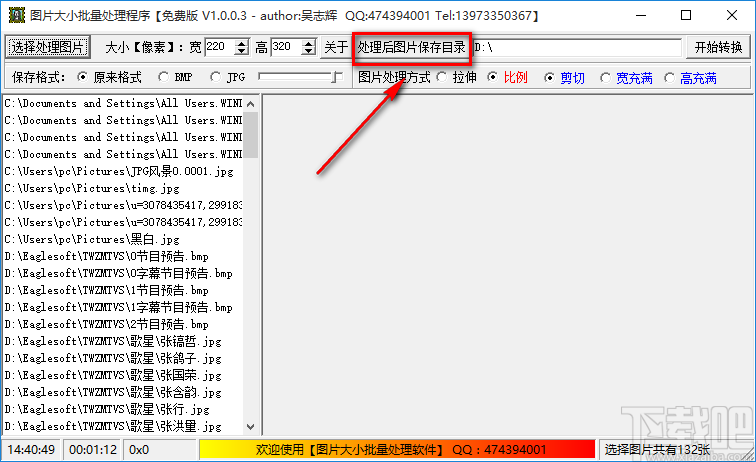Click the save directory field showing D:\
756x462 pixels.
click(x=577, y=47)
